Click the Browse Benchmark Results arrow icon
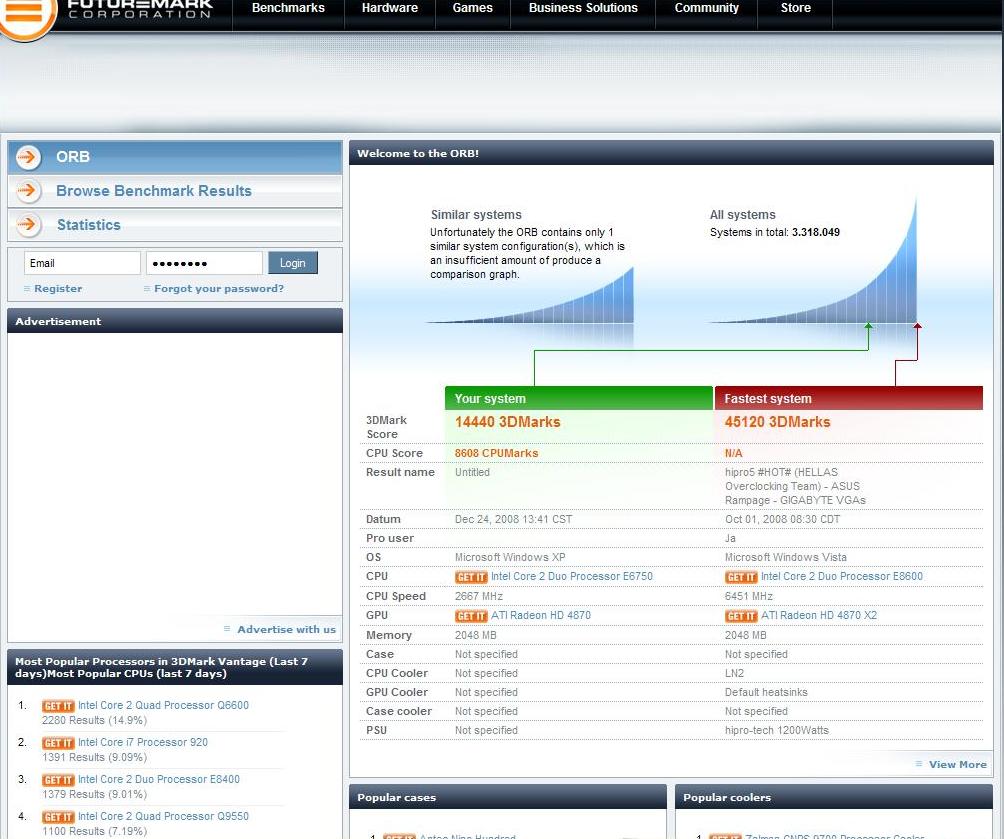 coord(28,191)
